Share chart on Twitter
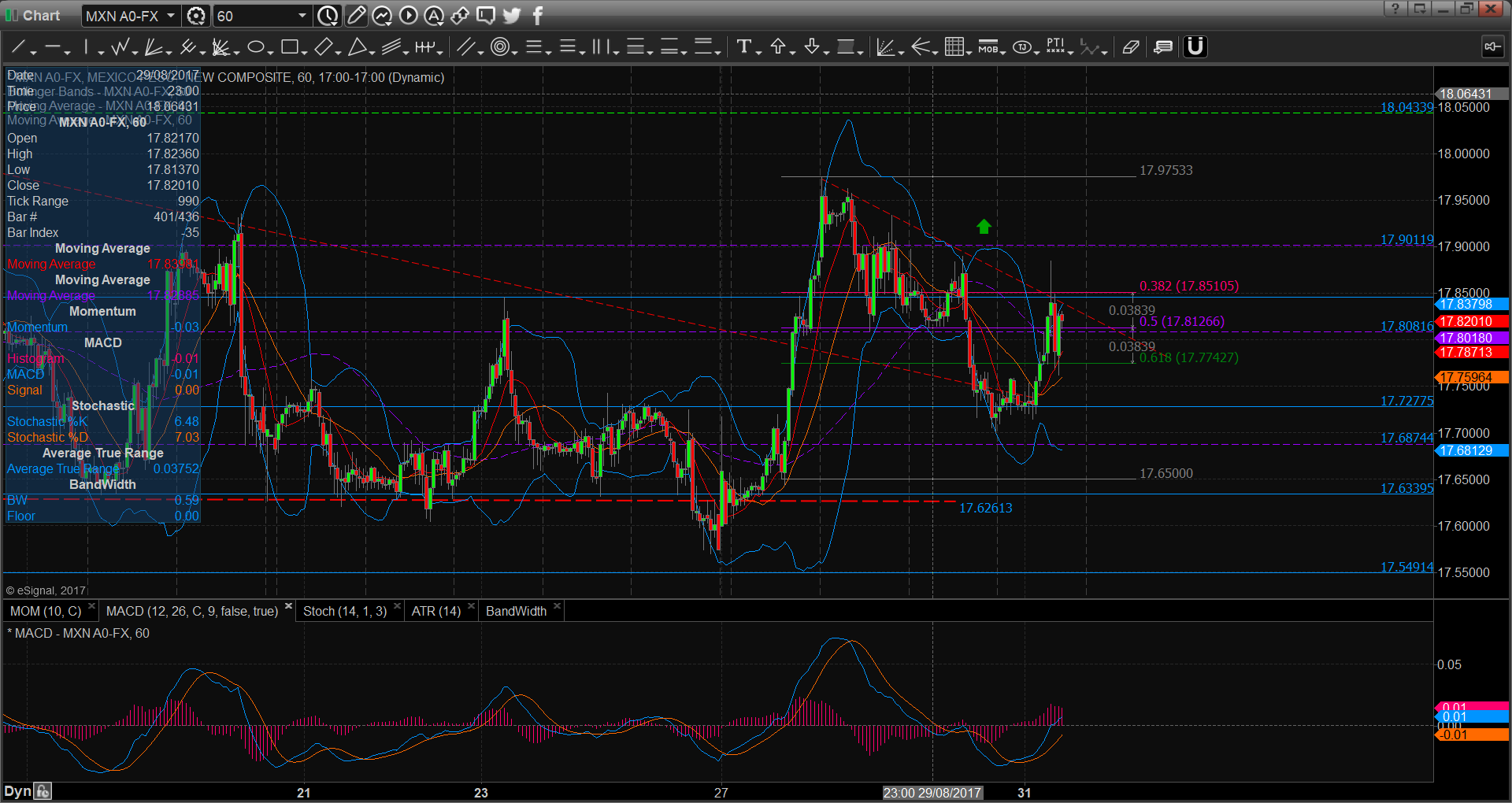This screenshot has height=803, width=1512. [x=512, y=16]
